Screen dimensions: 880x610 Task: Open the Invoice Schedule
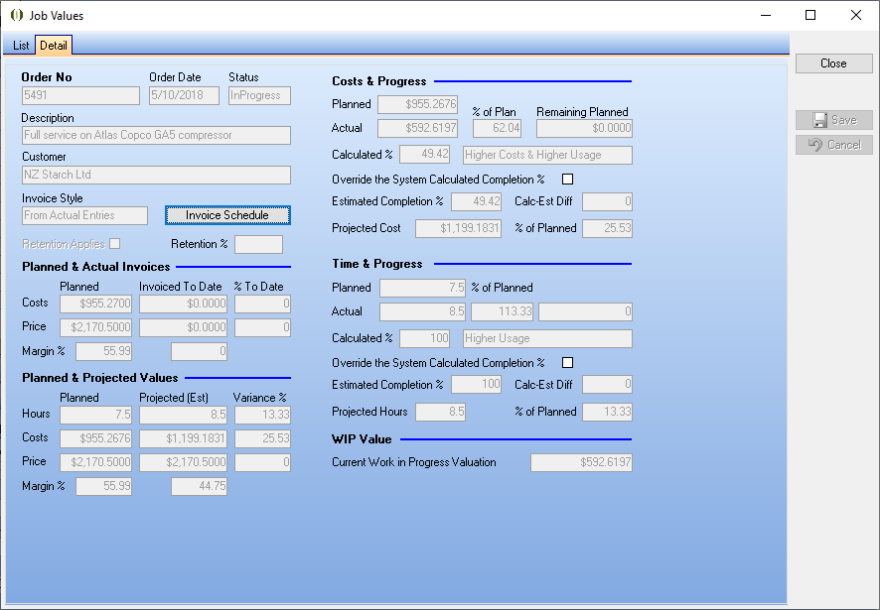pos(227,215)
